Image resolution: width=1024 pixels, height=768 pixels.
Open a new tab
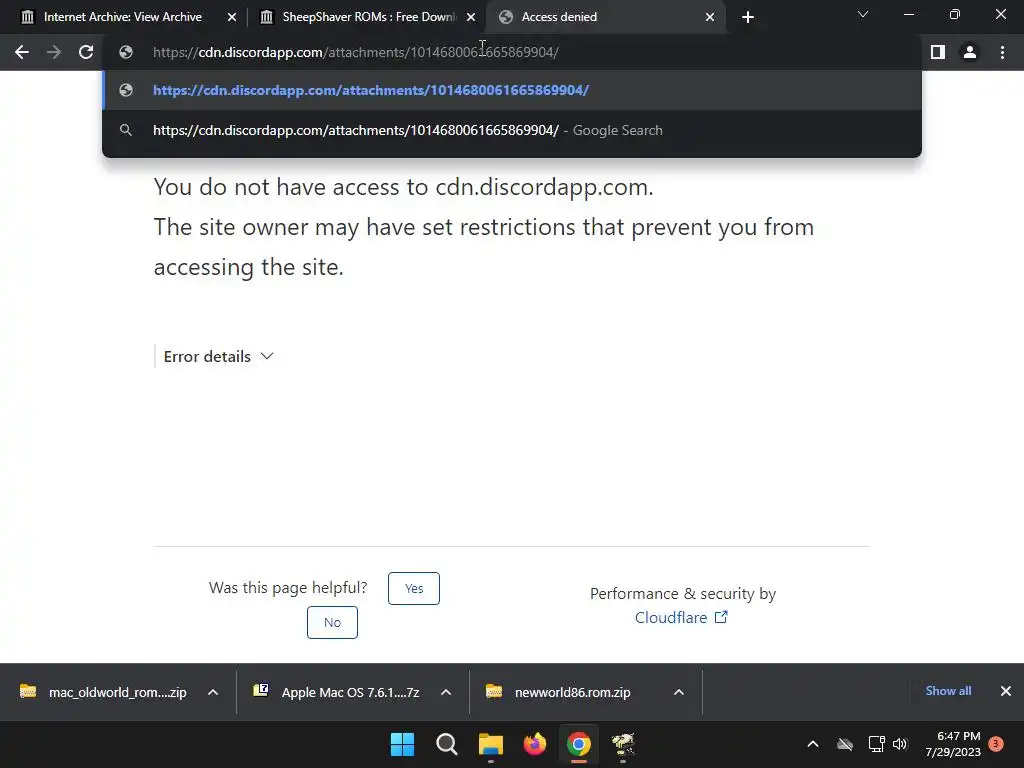tap(748, 17)
